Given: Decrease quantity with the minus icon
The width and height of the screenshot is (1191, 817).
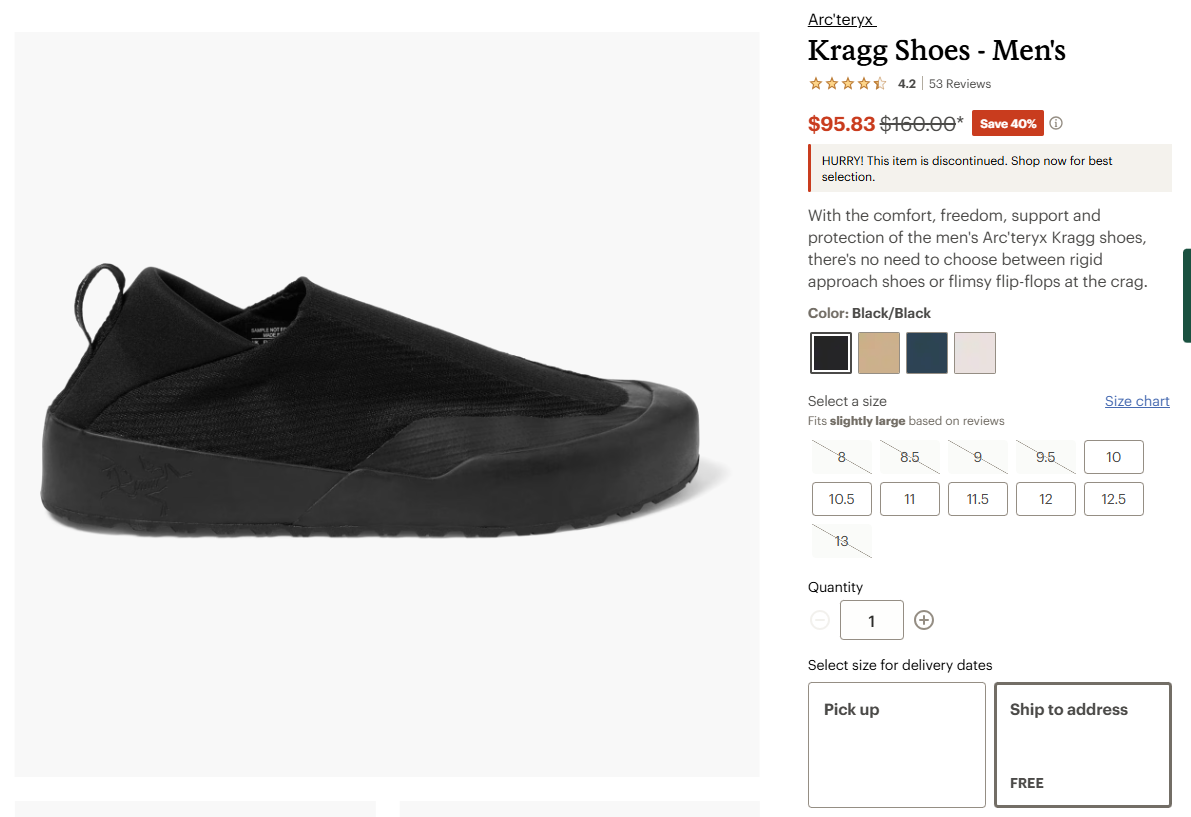Looking at the screenshot, I should (820, 620).
